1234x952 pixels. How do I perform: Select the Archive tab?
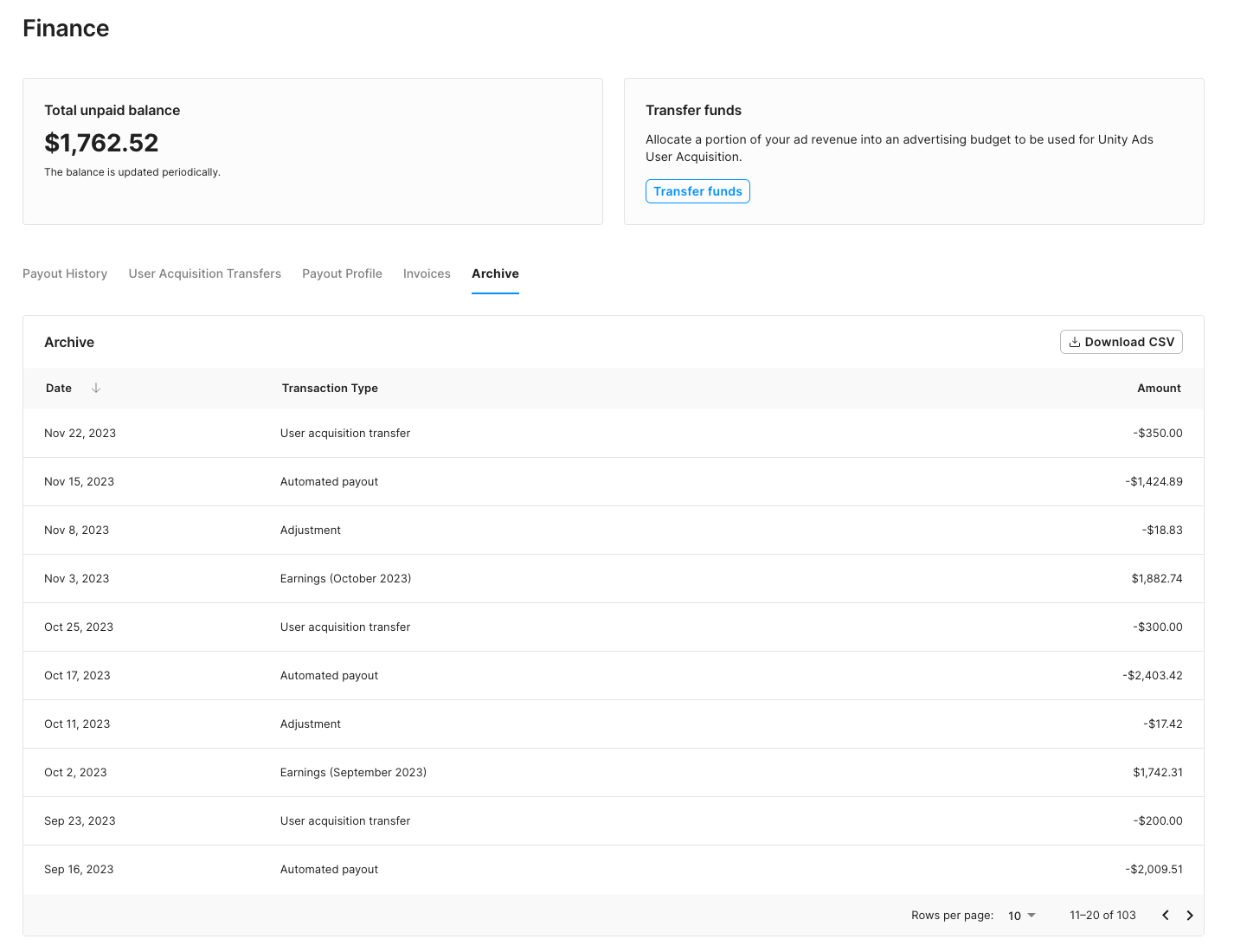(x=495, y=273)
